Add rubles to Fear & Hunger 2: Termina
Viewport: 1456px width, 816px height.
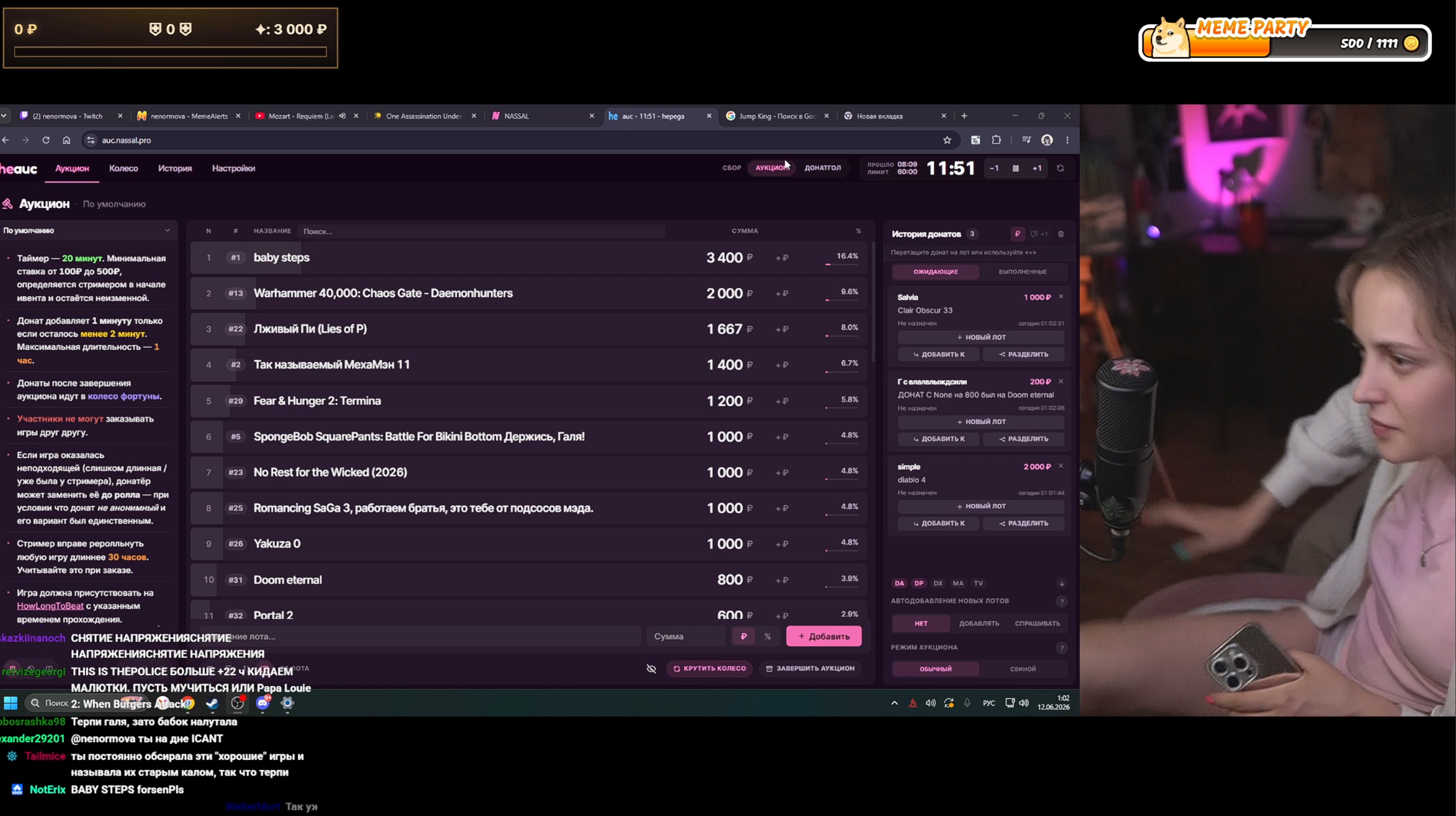(x=782, y=401)
